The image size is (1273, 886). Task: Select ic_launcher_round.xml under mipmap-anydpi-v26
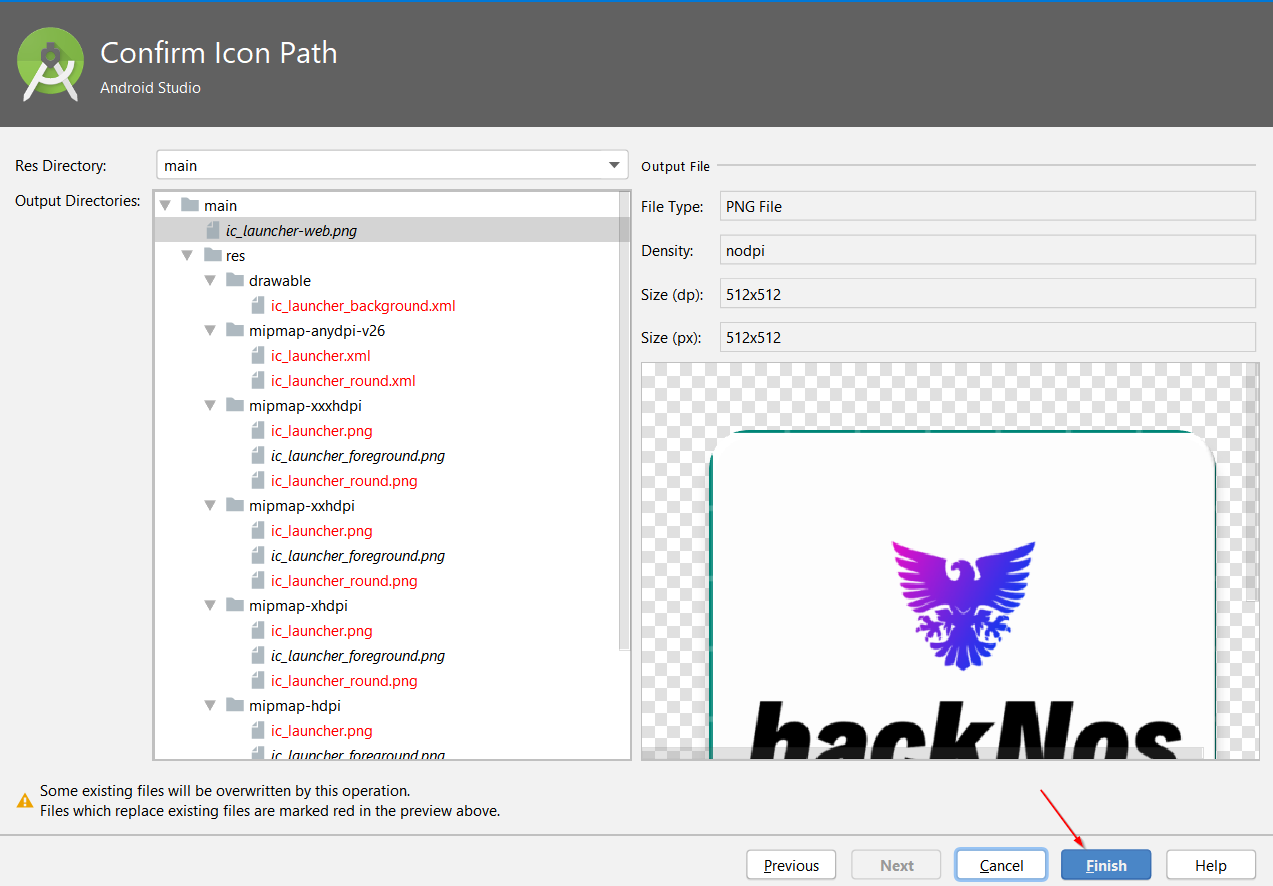343,381
